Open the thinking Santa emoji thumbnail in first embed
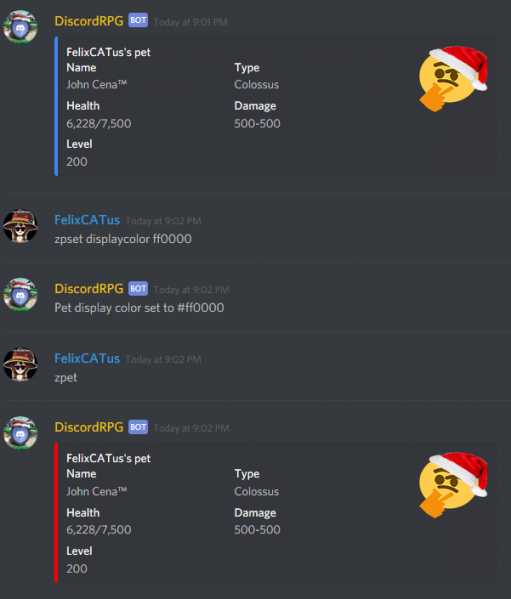The width and height of the screenshot is (511, 599). pos(453,79)
